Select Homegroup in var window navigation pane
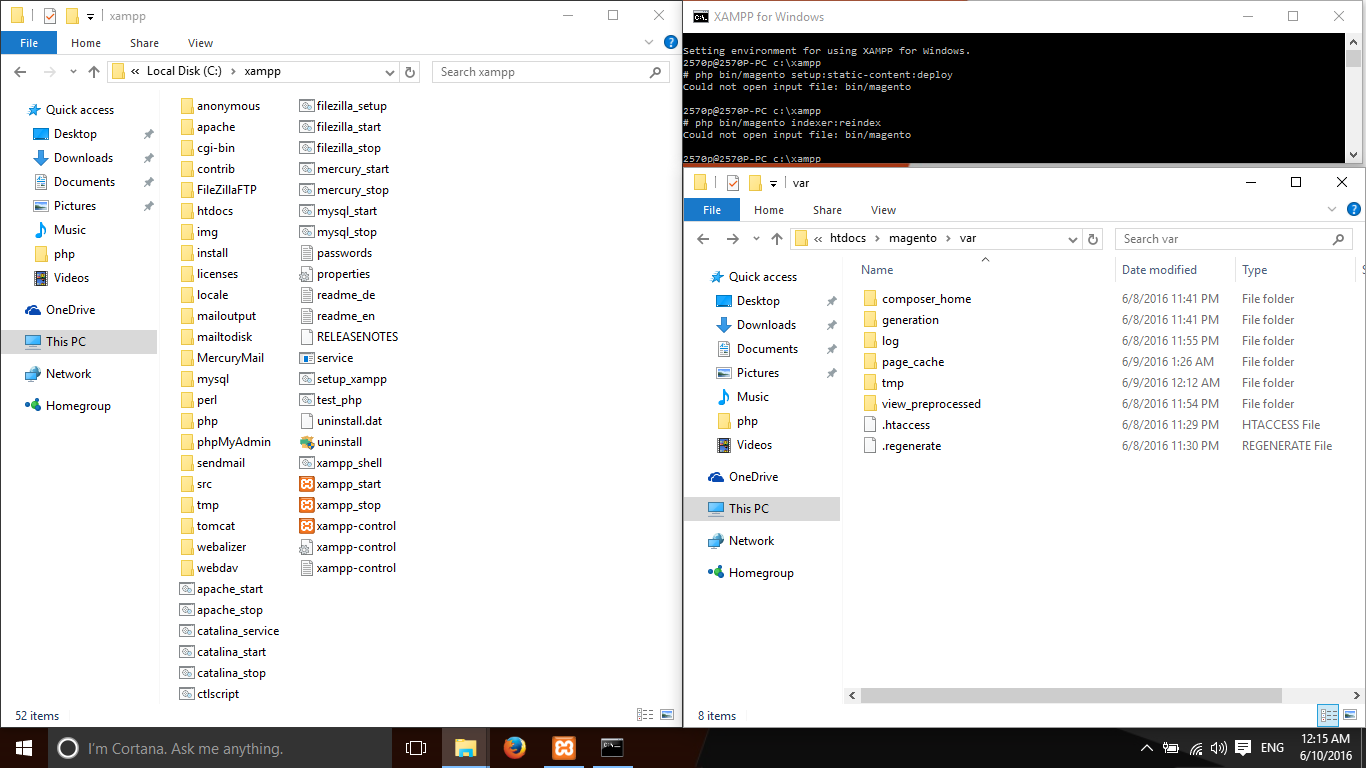 click(762, 573)
